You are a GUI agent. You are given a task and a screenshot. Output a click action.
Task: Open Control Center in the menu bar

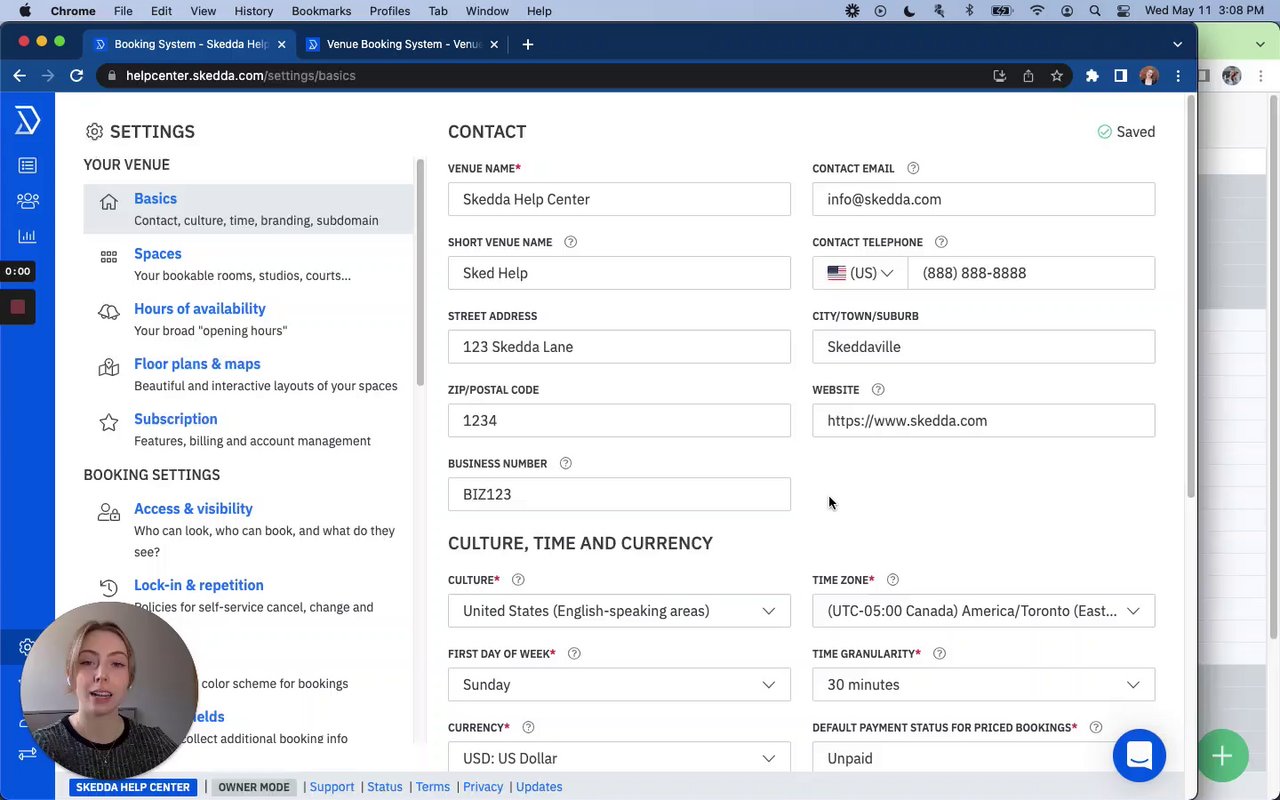click(1124, 11)
